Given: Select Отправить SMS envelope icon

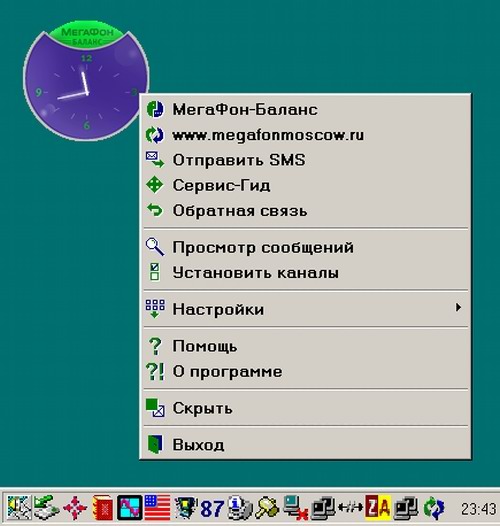Looking at the screenshot, I should (155, 160).
